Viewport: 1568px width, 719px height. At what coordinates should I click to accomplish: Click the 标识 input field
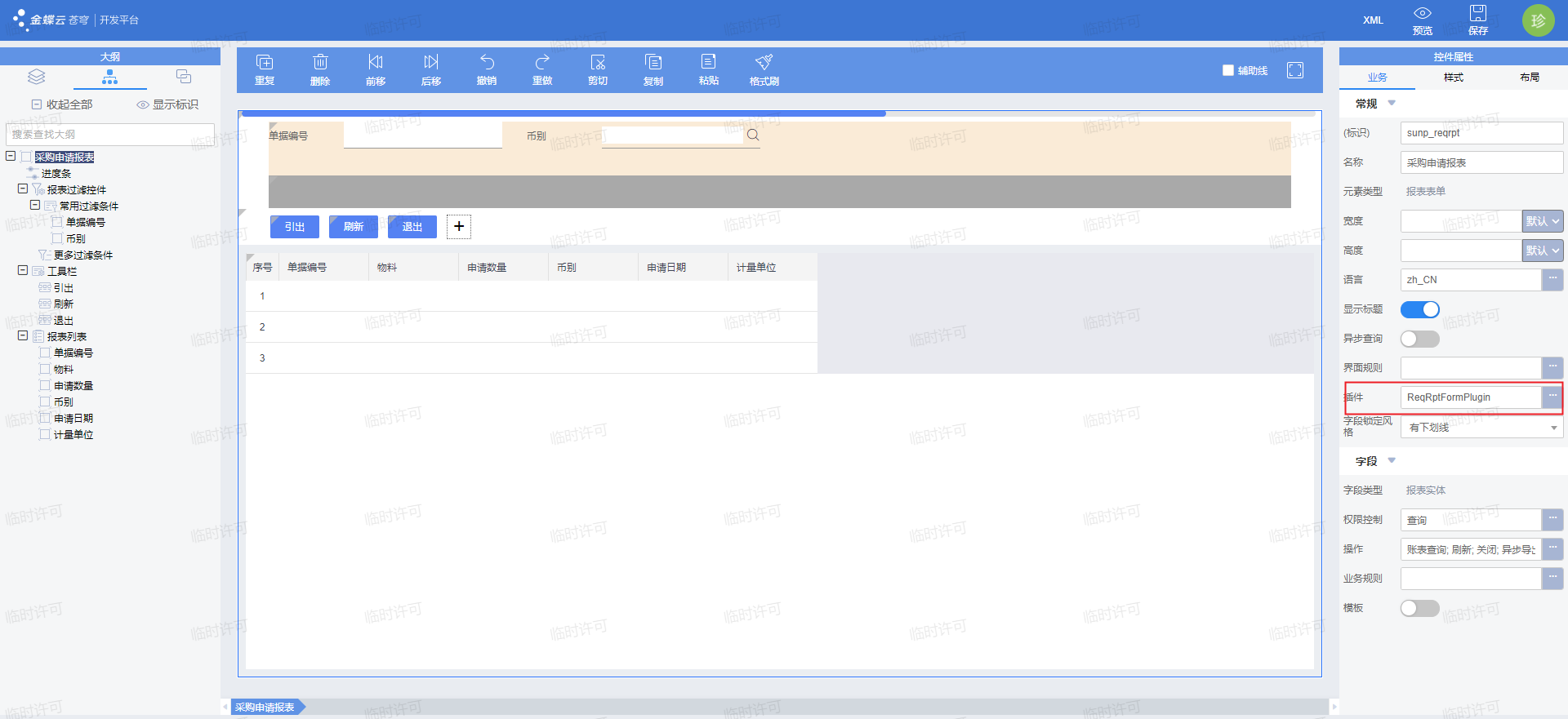click(1482, 133)
